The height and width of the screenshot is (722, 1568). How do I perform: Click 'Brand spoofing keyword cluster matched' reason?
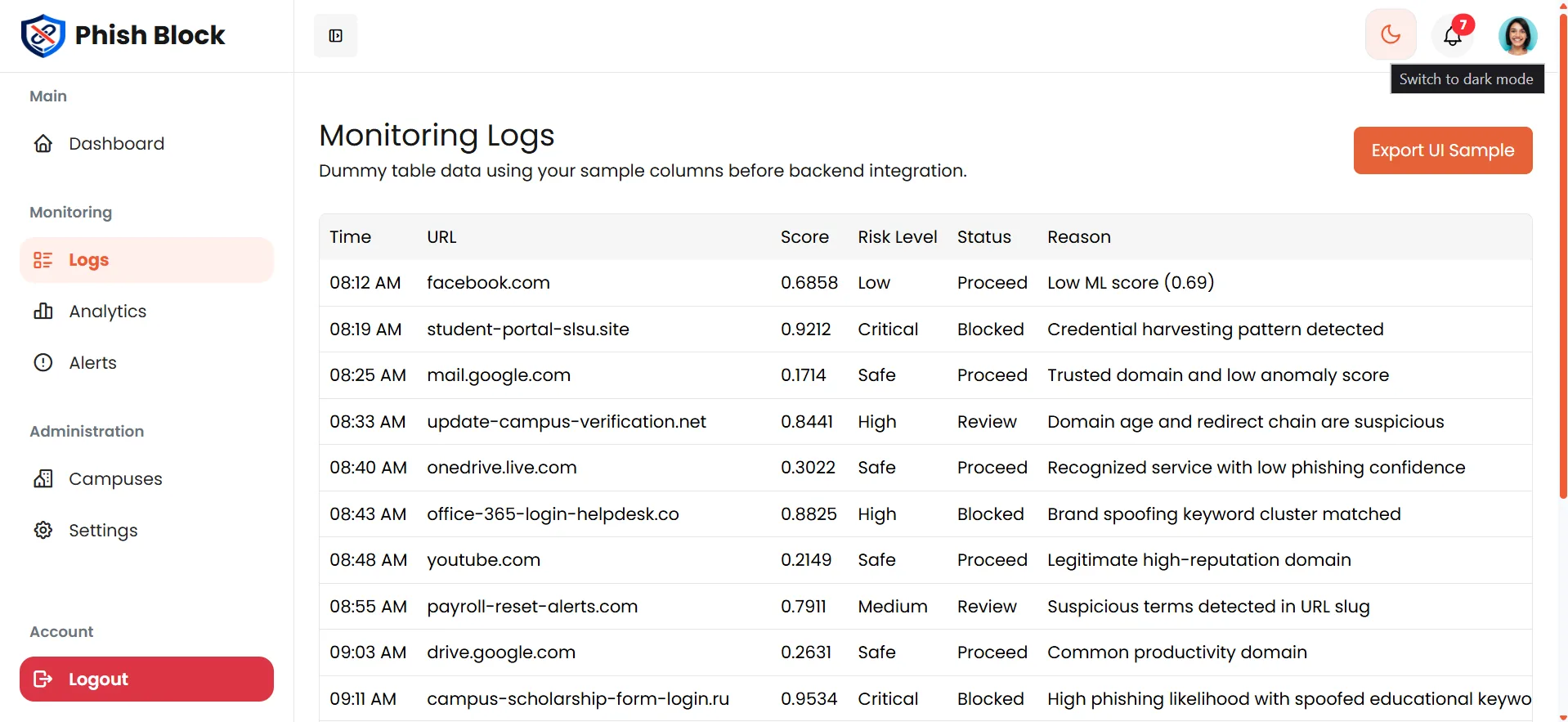(1224, 514)
